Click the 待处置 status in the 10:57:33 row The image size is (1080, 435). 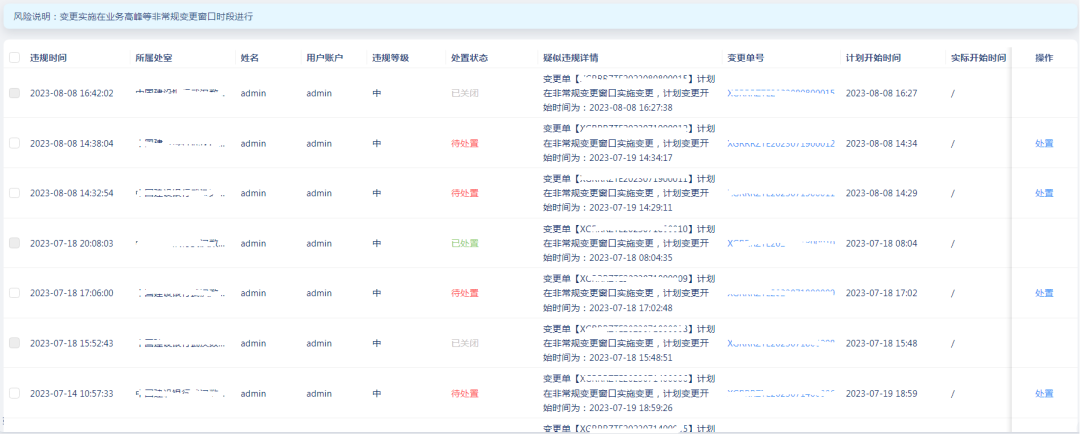pos(465,394)
